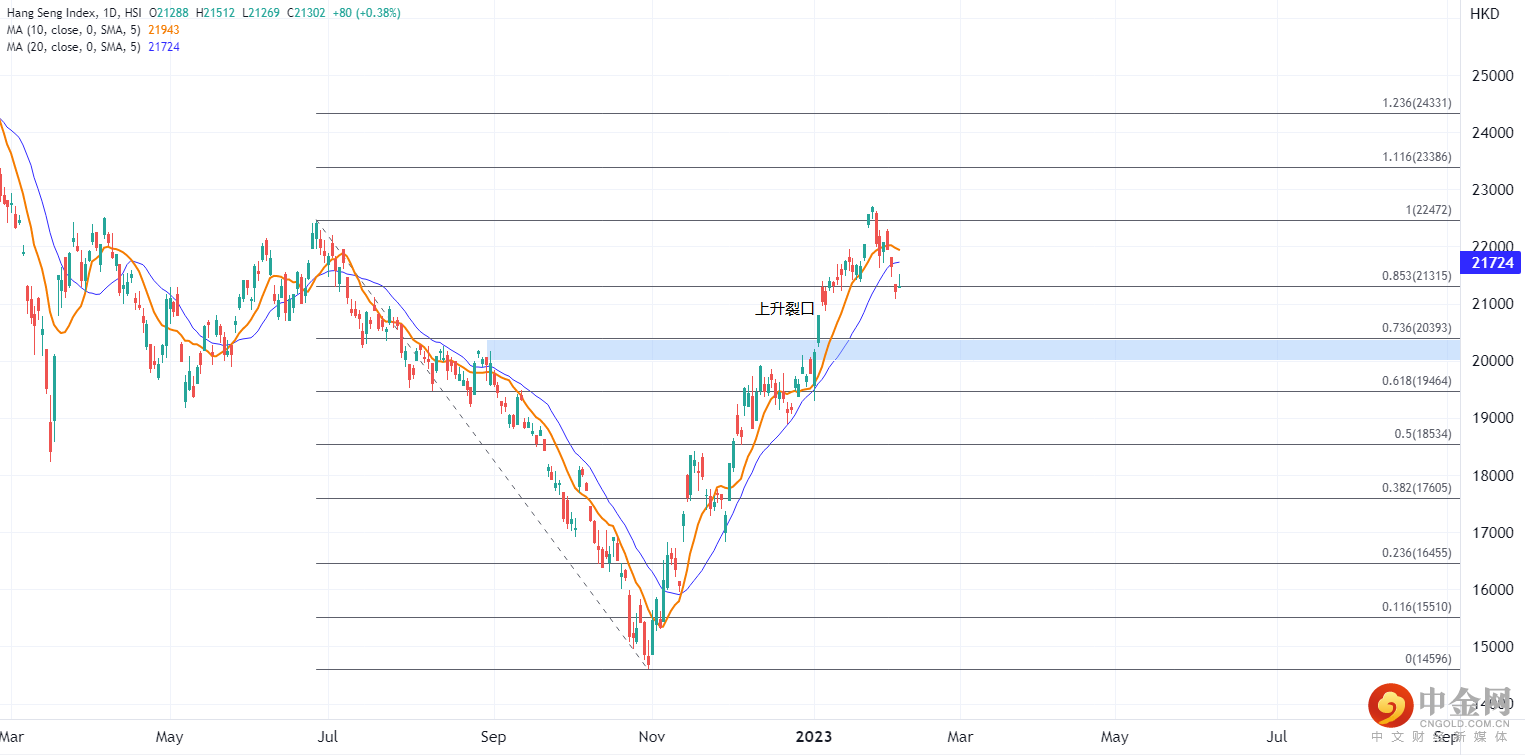Select the 0.736(20393) Fibonacci level label

pos(1416,328)
